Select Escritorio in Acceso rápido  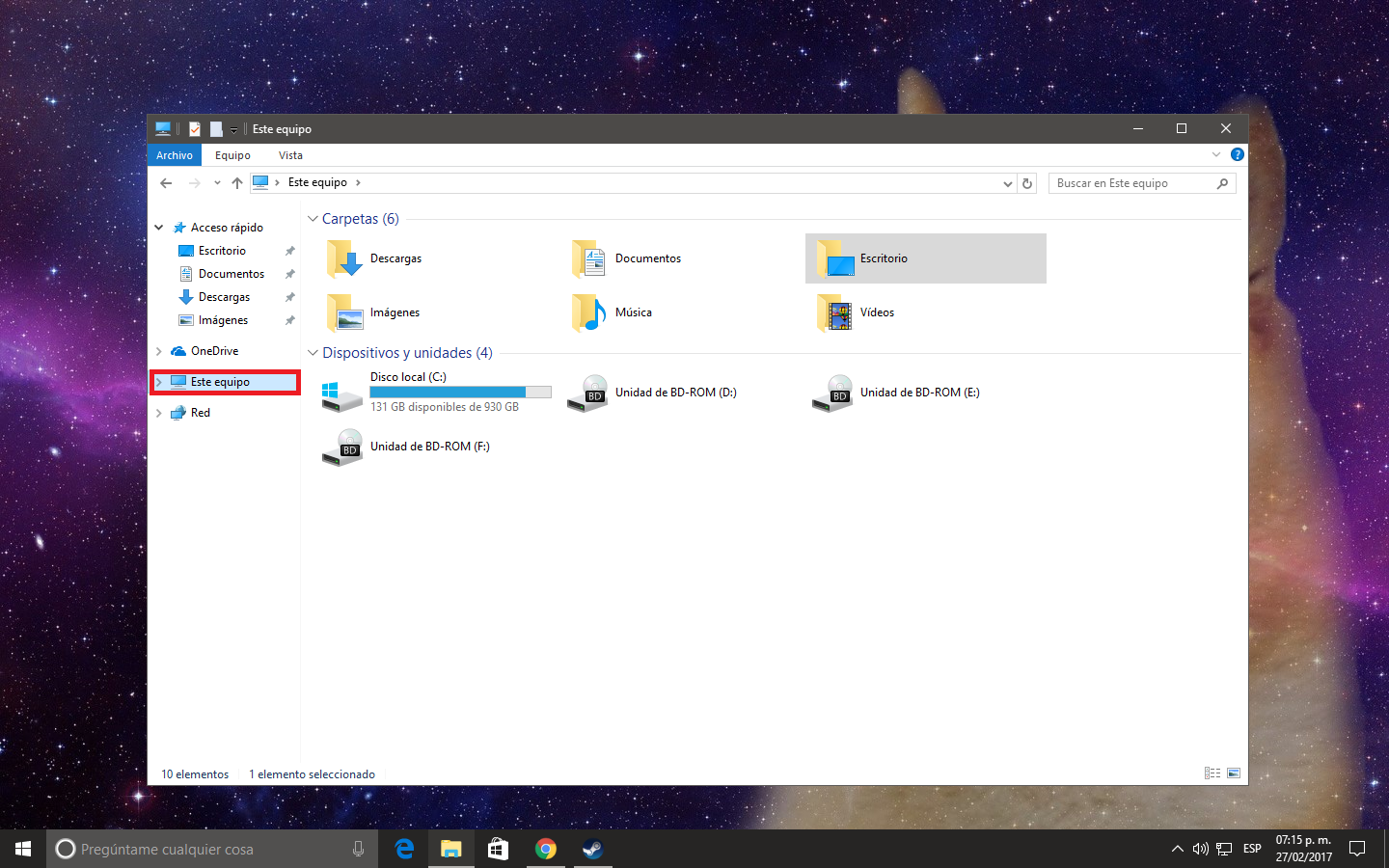pos(222,251)
